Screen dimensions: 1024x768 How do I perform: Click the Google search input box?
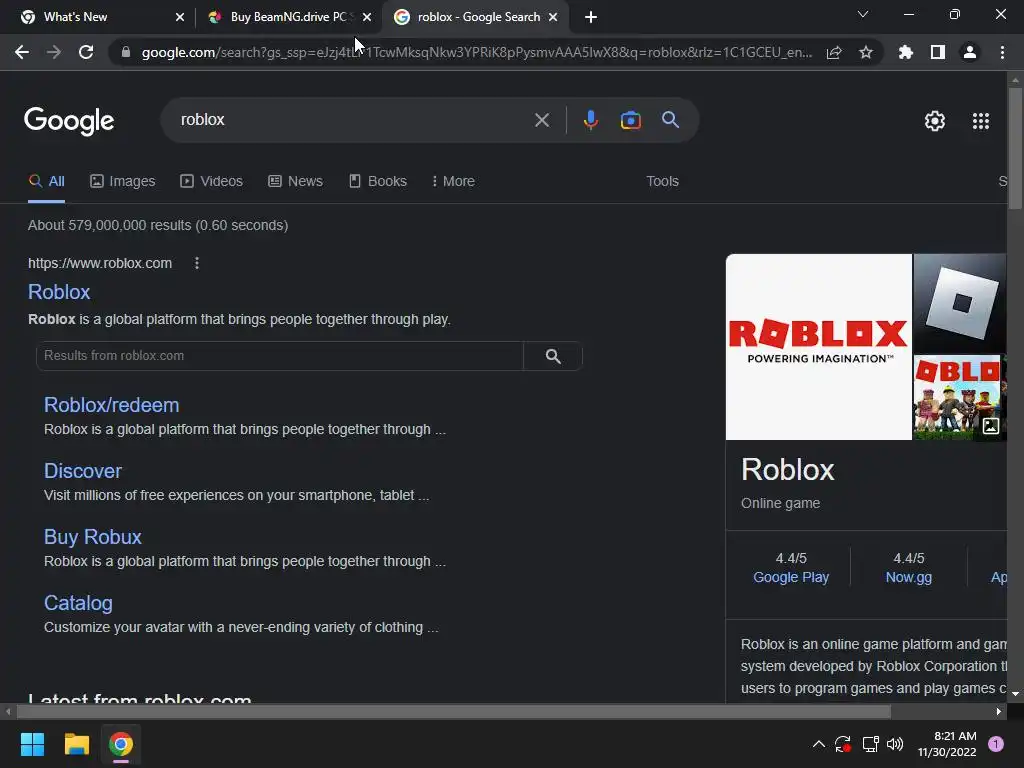tap(353, 120)
